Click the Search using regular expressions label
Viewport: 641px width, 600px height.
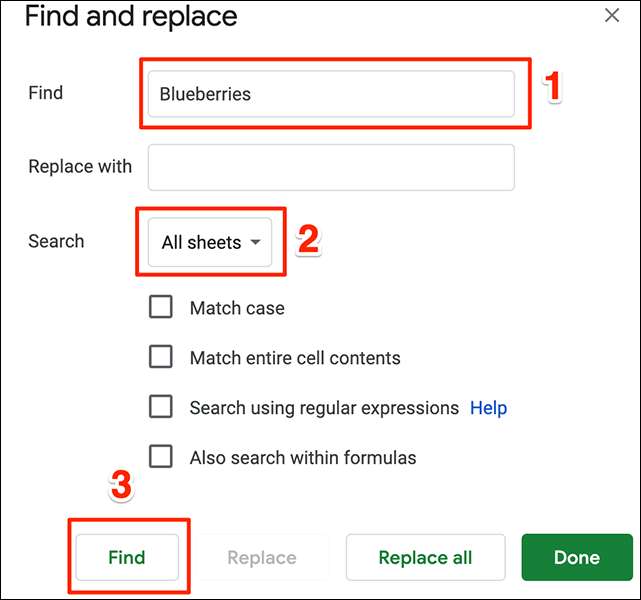pyautogui.click(x=324, y=408)
